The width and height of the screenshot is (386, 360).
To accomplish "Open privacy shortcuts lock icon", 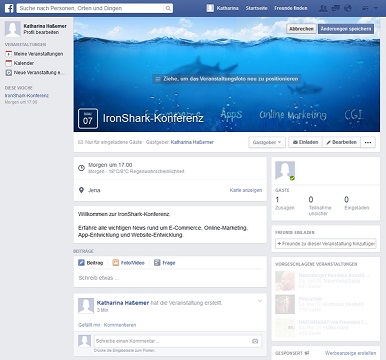I will [365, 8].
